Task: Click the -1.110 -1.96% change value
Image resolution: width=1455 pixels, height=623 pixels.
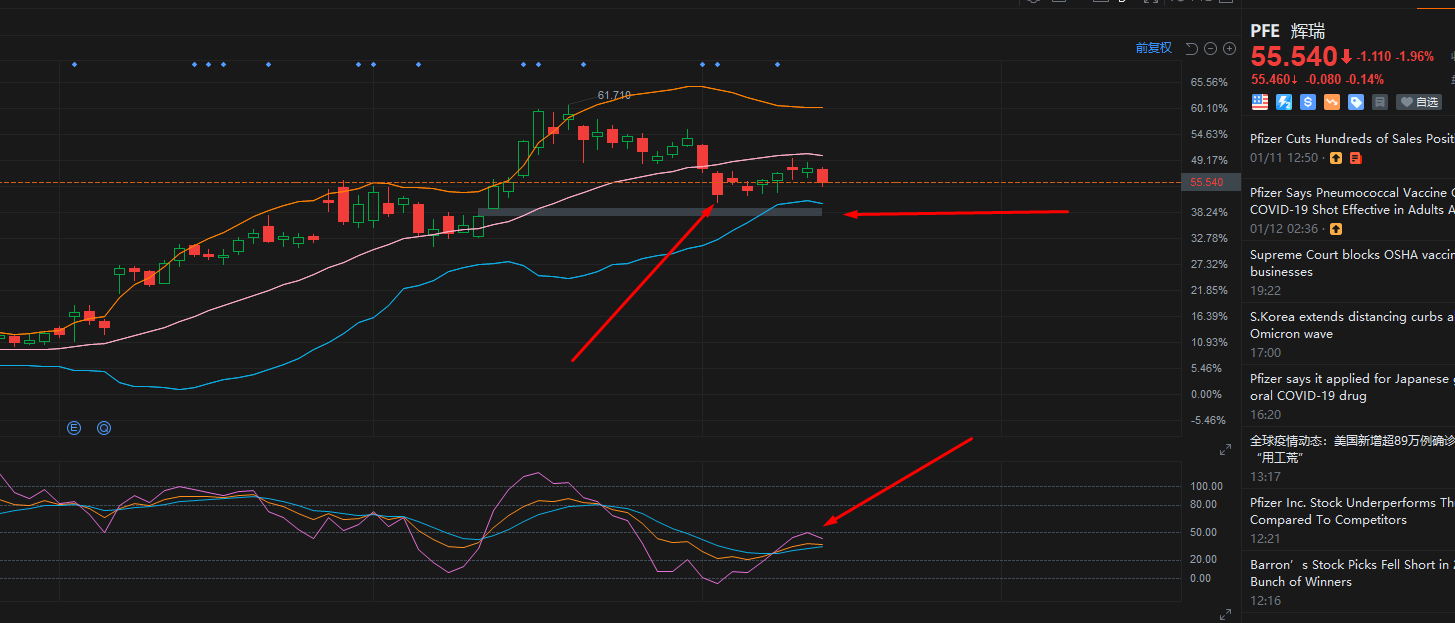Action: coord(1395,57)
